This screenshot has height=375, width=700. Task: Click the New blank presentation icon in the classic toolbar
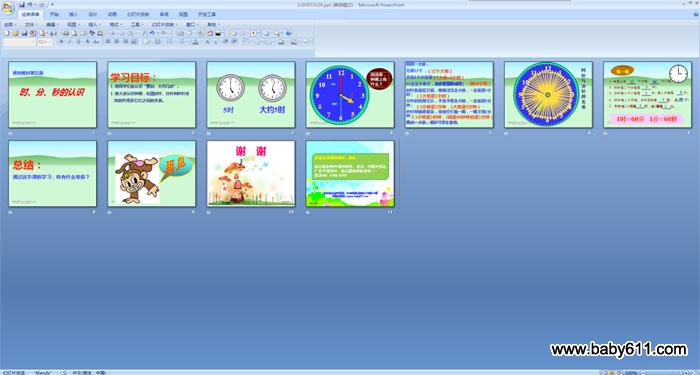click(x=7, y=33)
